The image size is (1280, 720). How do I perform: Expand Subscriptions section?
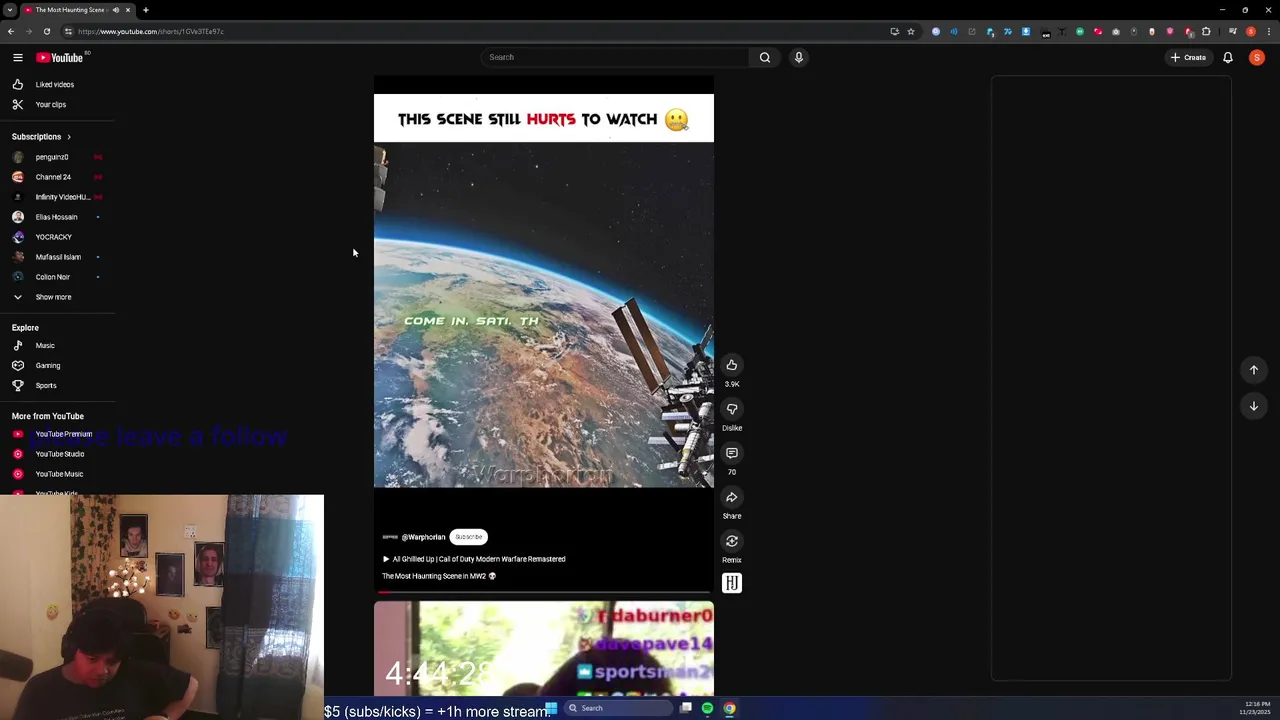pos(42,137)
